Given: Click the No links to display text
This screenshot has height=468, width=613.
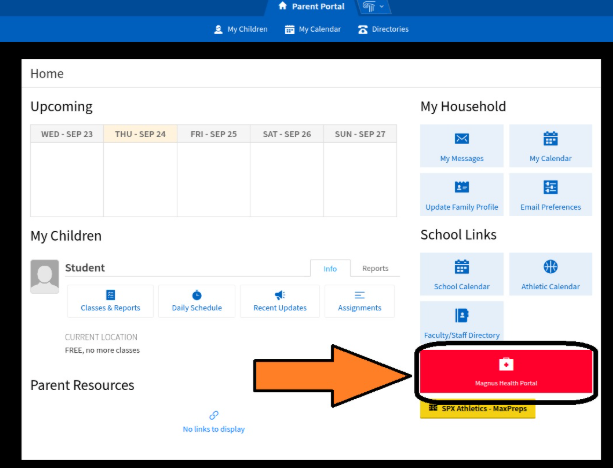Looking at the screenshot, I should [x=214, y=429].
